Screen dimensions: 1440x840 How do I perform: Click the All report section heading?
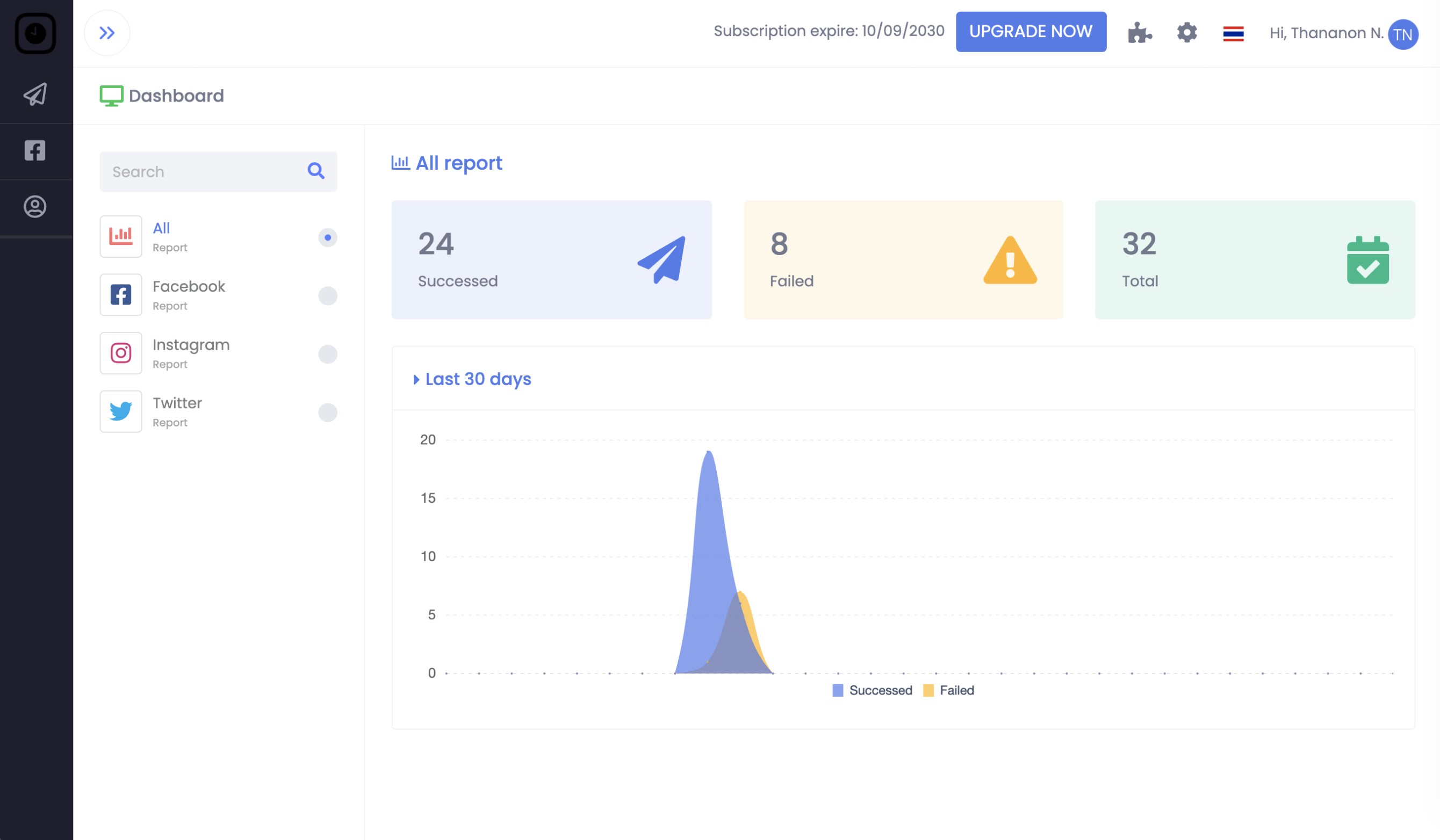pos(459,163)
